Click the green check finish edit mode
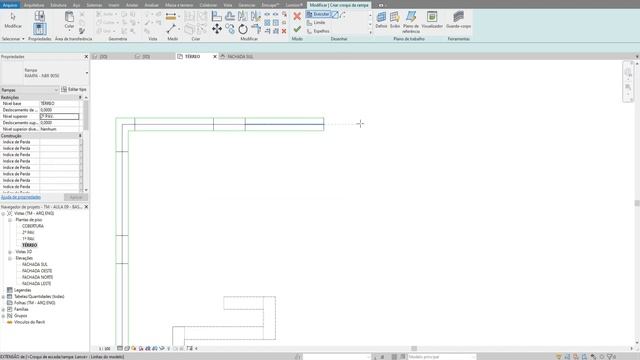640x360 pixels. 297,29
